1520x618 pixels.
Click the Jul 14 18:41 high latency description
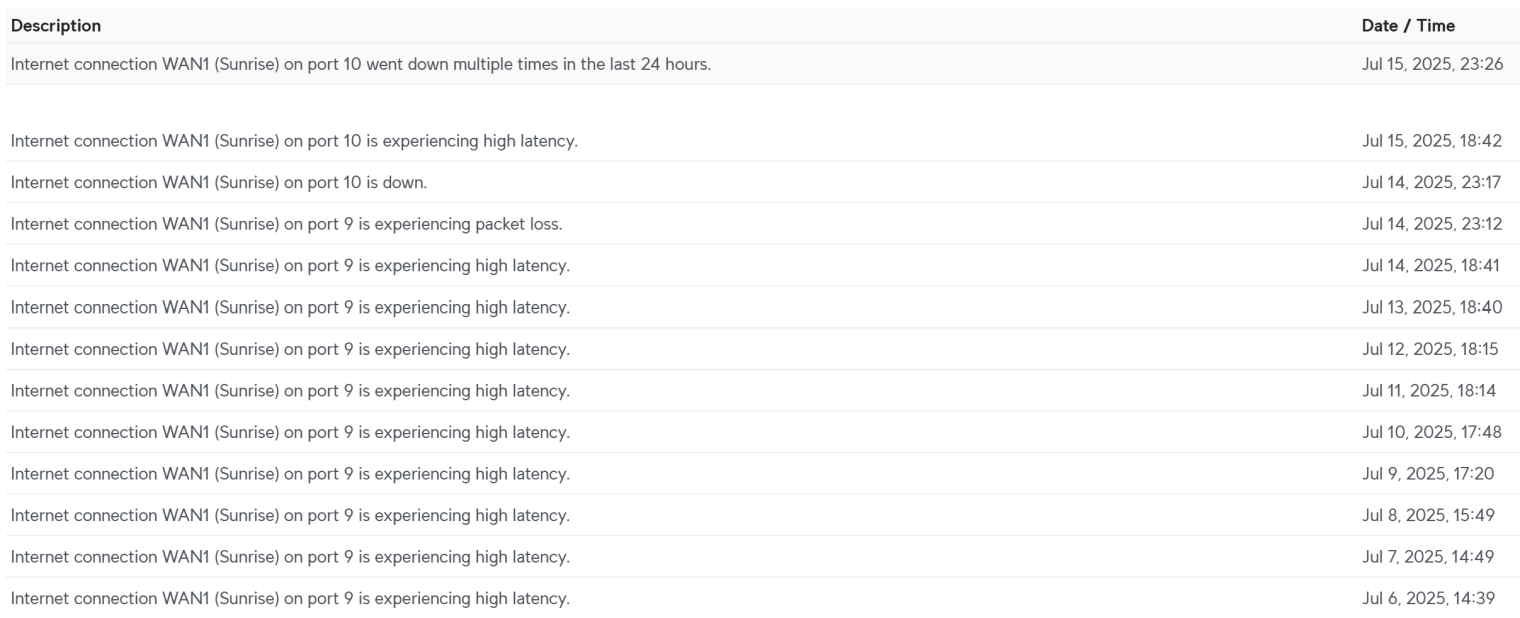[x=290, y=266]
